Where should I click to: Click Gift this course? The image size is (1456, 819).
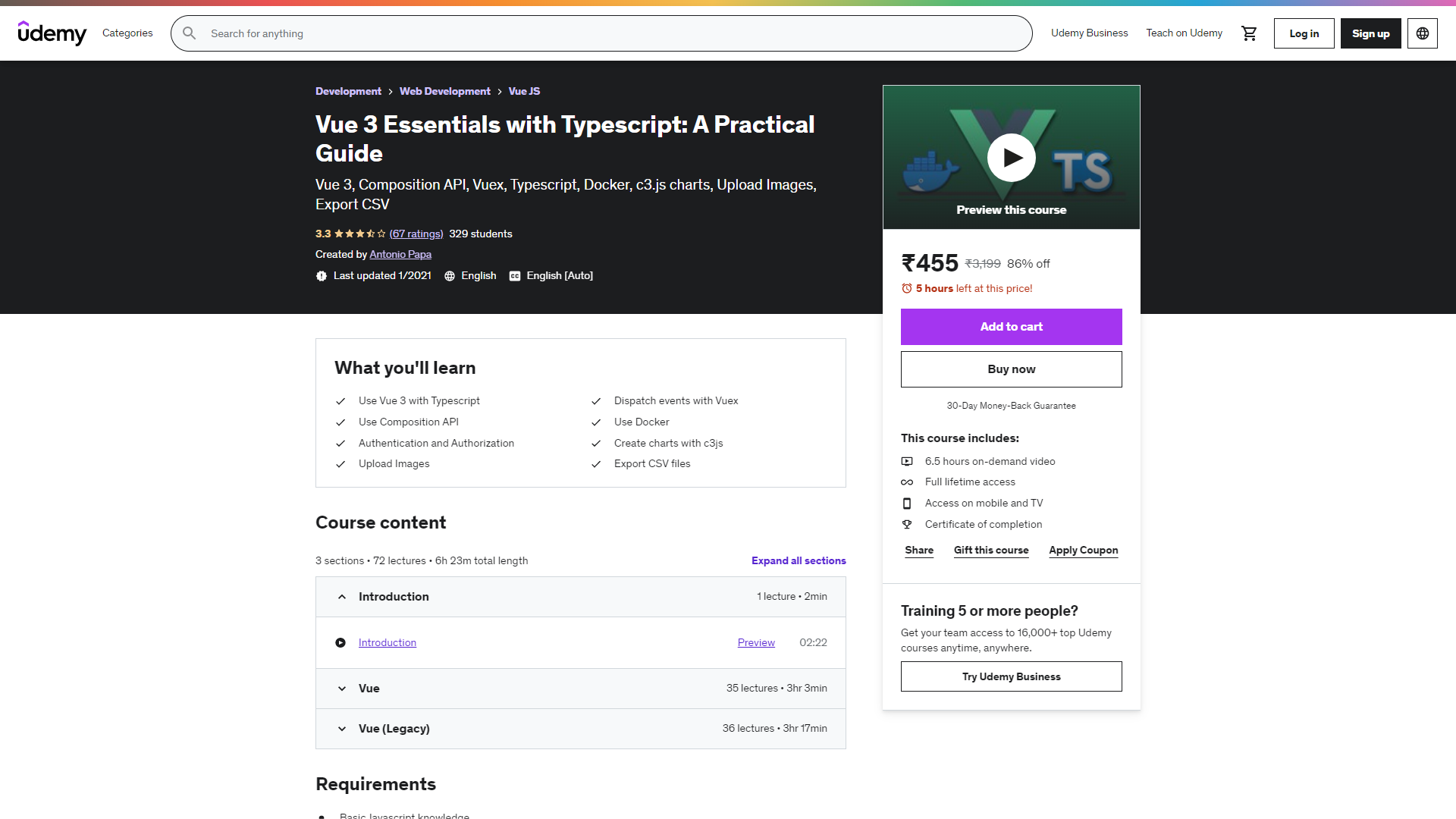click(991, 551)
